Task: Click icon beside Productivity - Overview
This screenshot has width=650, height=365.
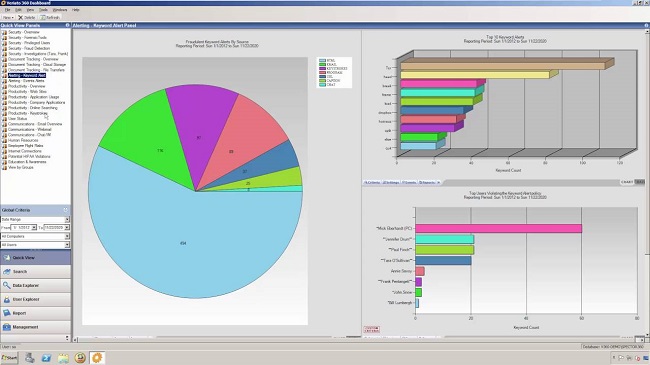Action: [x=4, y=86]
